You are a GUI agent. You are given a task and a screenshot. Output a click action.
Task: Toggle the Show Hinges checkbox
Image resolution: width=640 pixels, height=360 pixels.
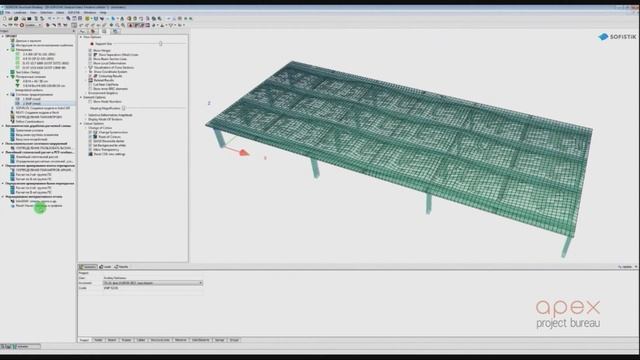(x=90, y=50)
